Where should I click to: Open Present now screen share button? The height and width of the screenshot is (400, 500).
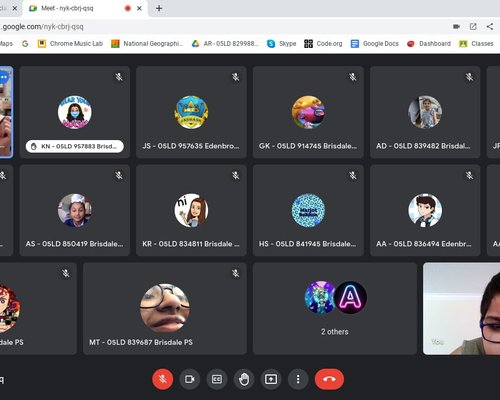click(x=271, y=379)
